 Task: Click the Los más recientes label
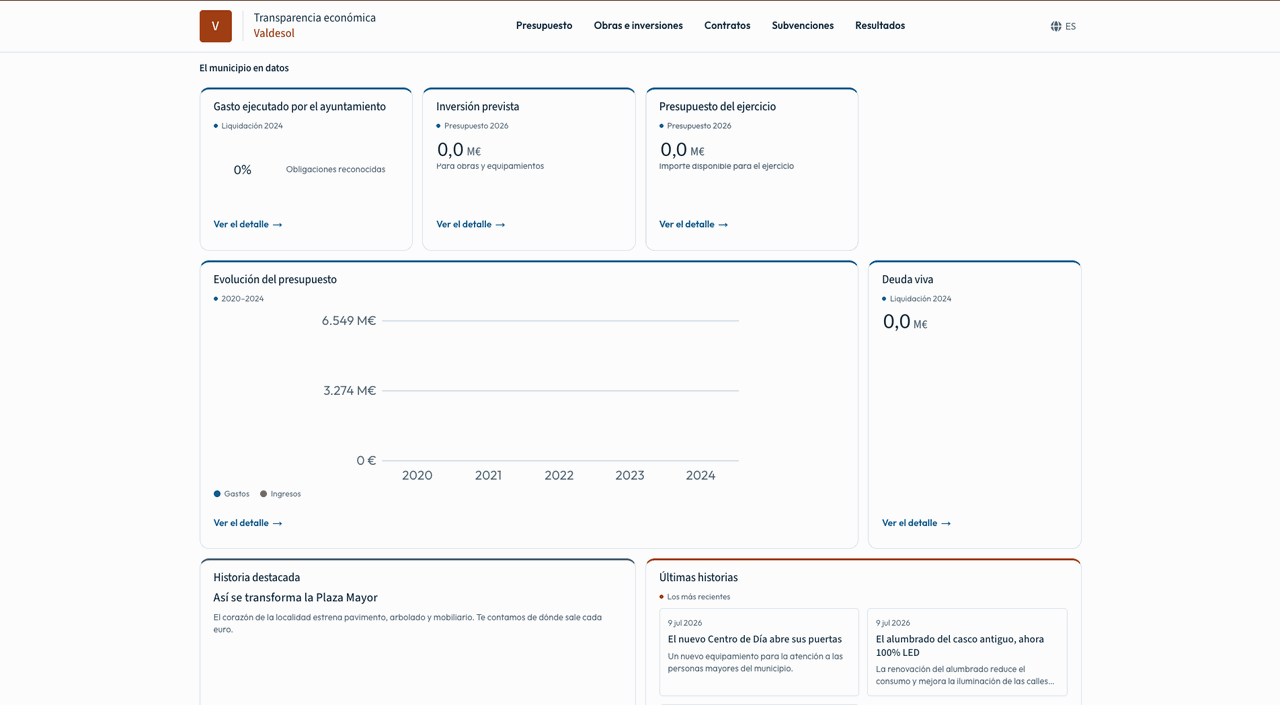point(699,597)
